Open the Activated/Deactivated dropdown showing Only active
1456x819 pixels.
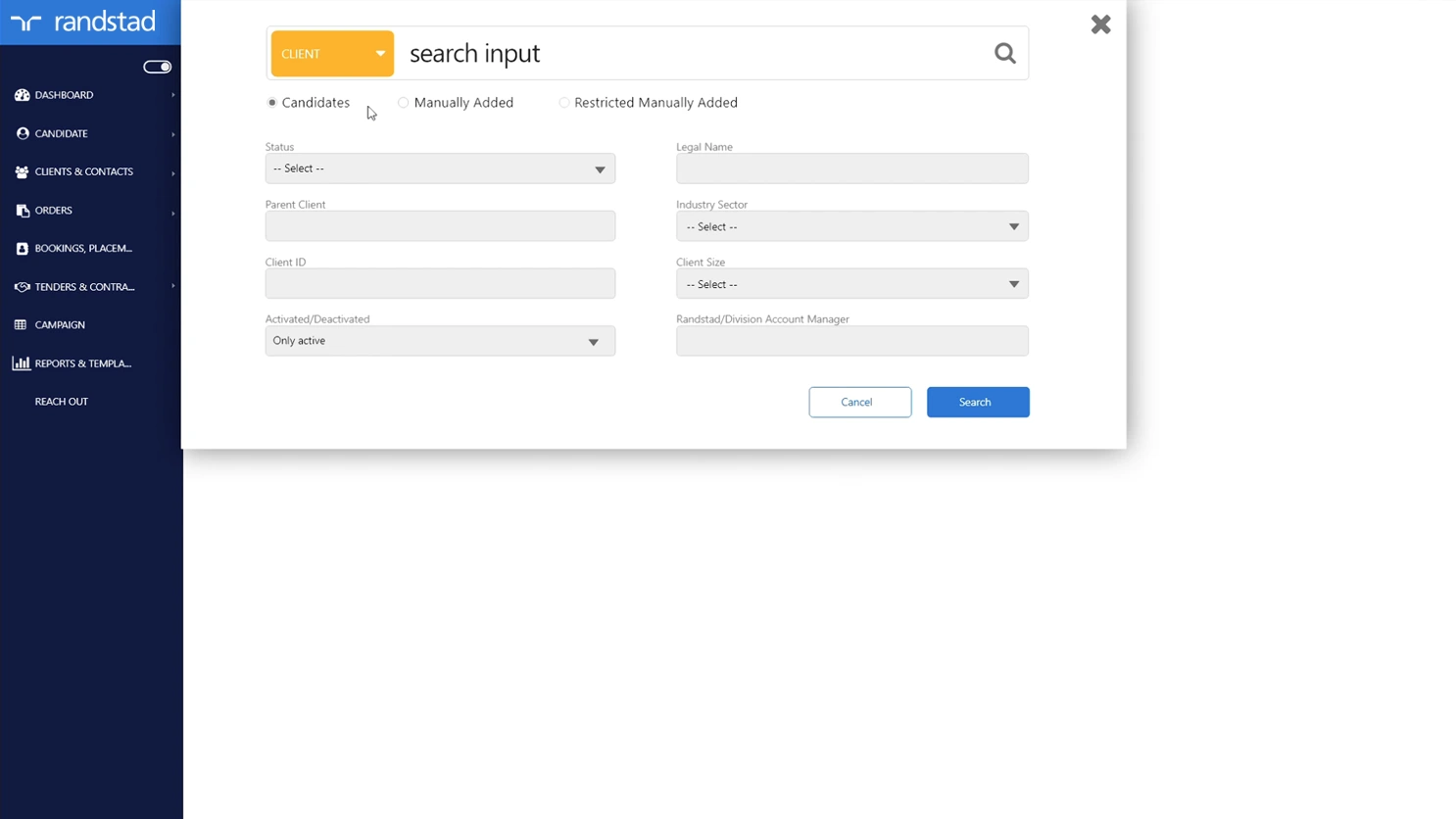[440, 341]
